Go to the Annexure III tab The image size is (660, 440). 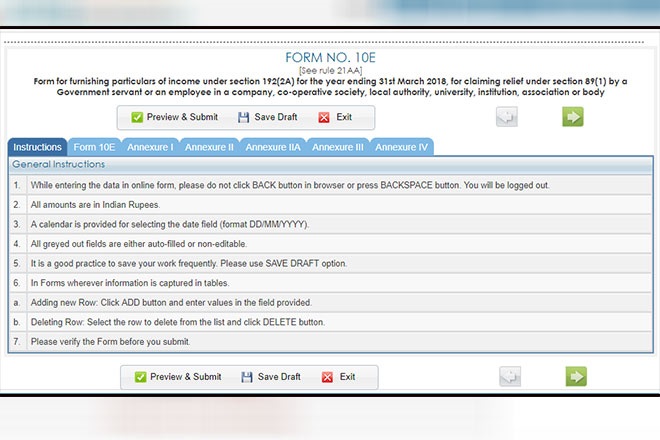(337, 147)
